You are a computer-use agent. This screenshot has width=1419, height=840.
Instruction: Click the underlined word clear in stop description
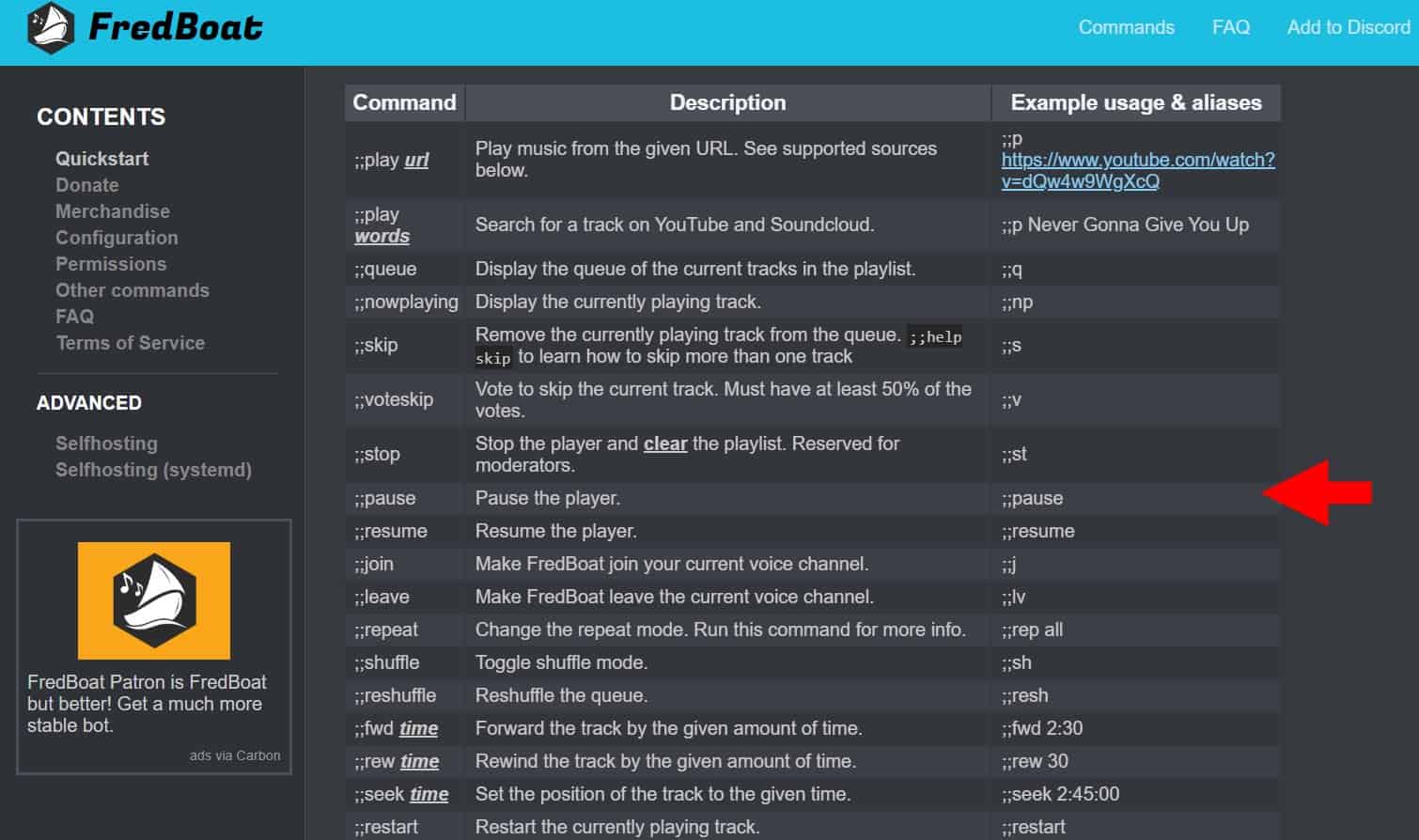click(665, 443)
